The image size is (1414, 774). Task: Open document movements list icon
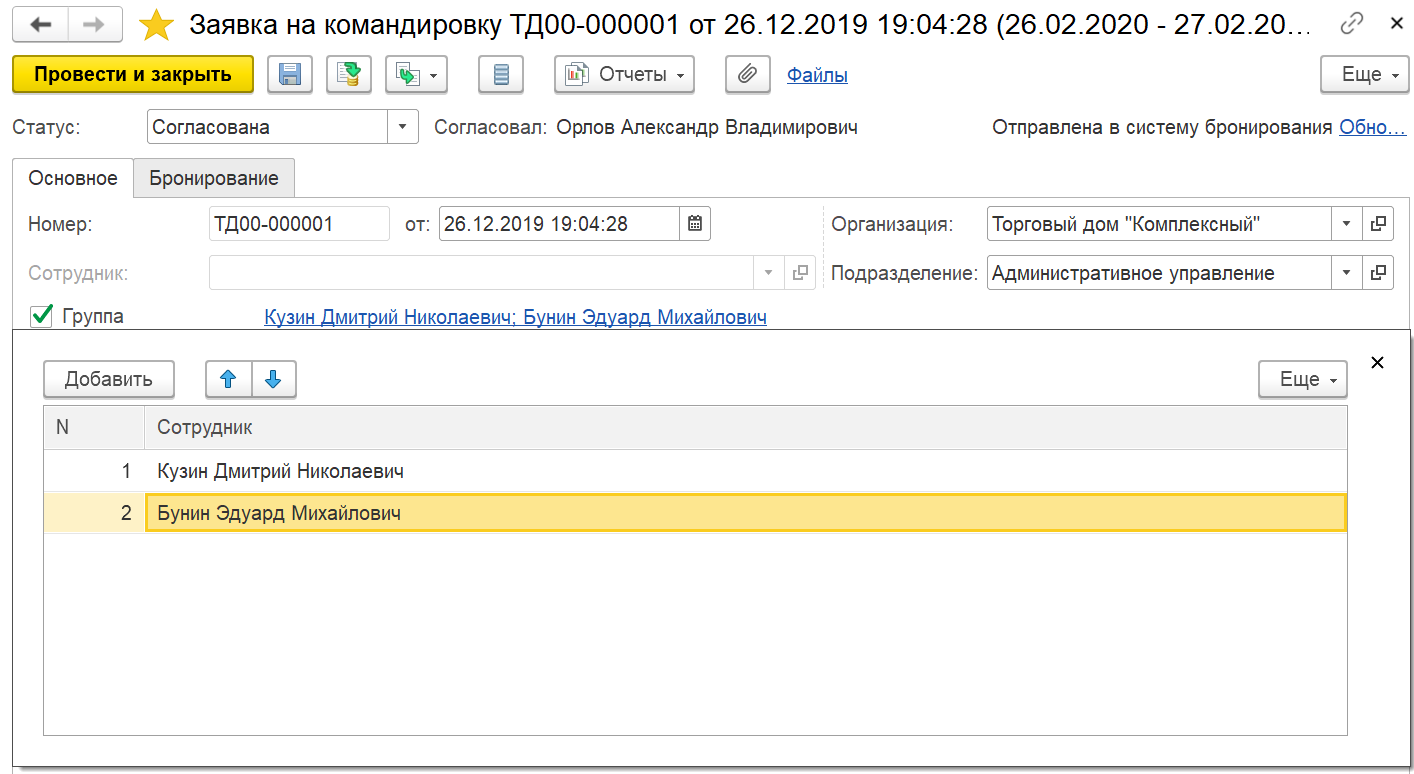click(x=501, y=74)
